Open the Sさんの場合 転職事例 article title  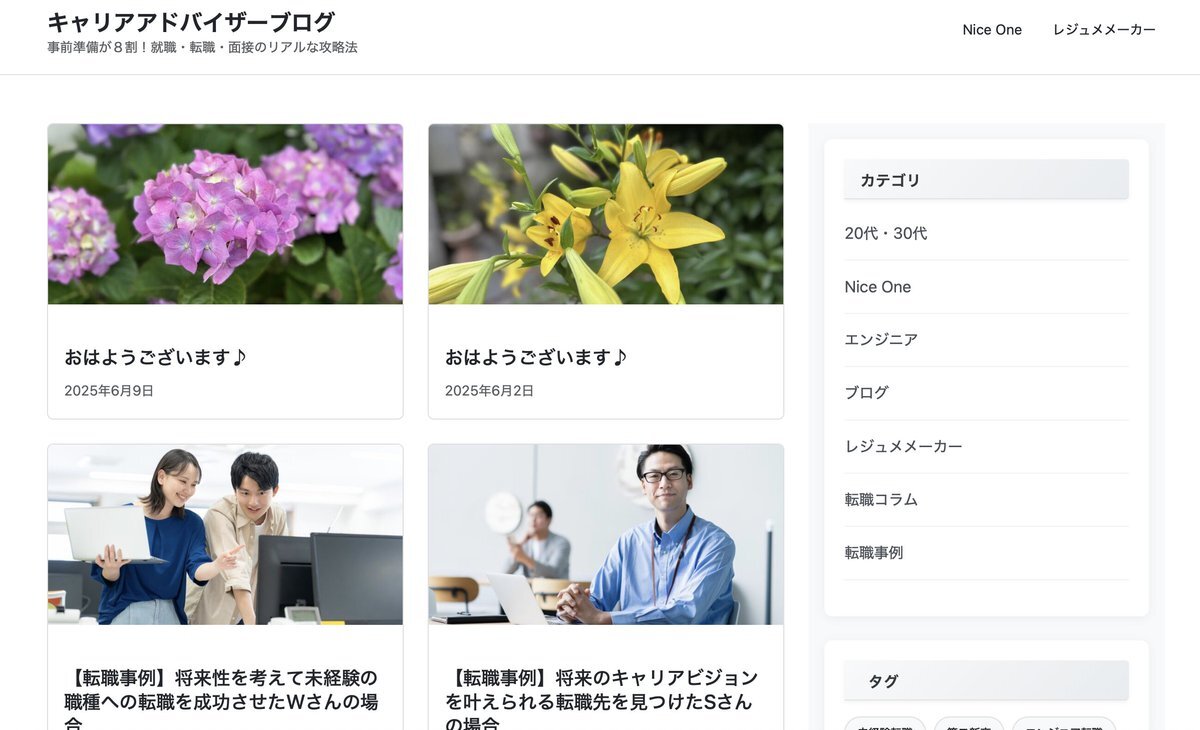(602, 699)
